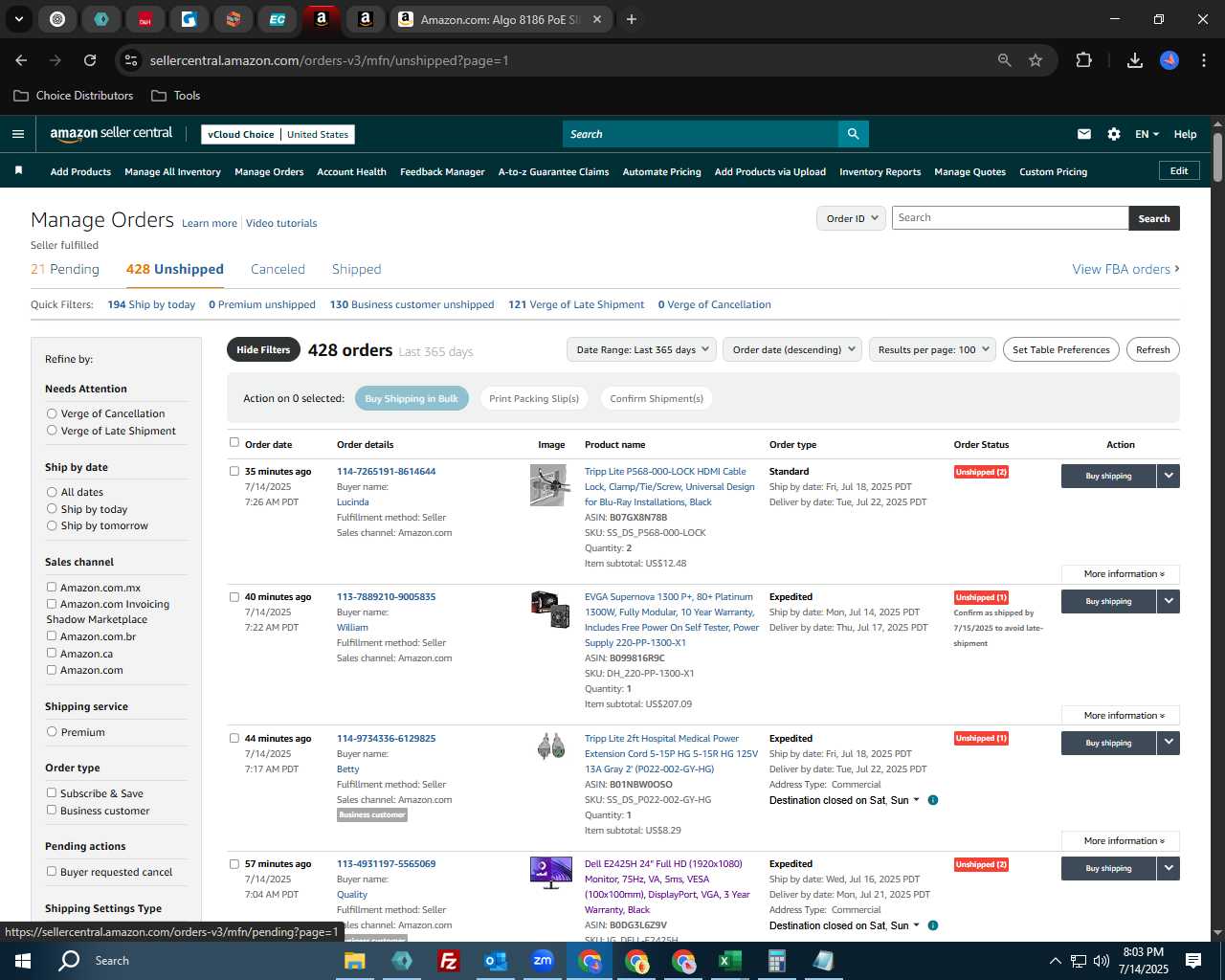Click into the order search input field
The image size is (1225, 980).
pos(1010,218)
